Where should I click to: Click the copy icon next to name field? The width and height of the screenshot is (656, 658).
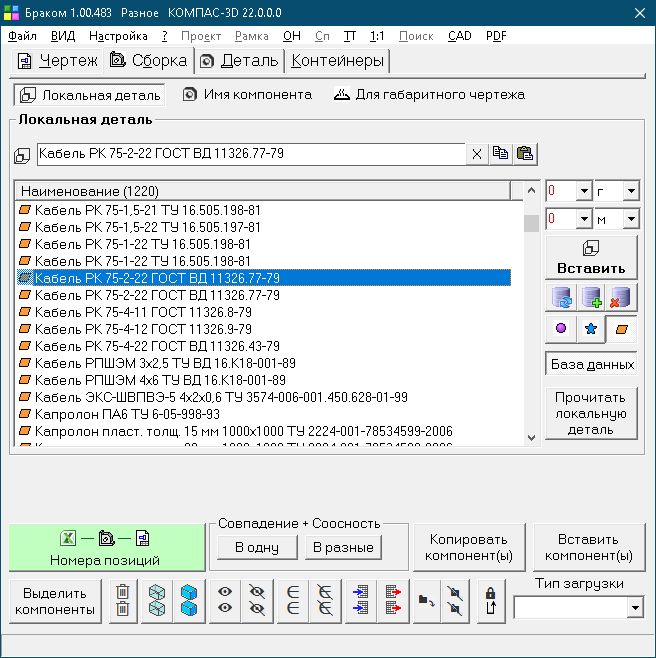point(500,154)
